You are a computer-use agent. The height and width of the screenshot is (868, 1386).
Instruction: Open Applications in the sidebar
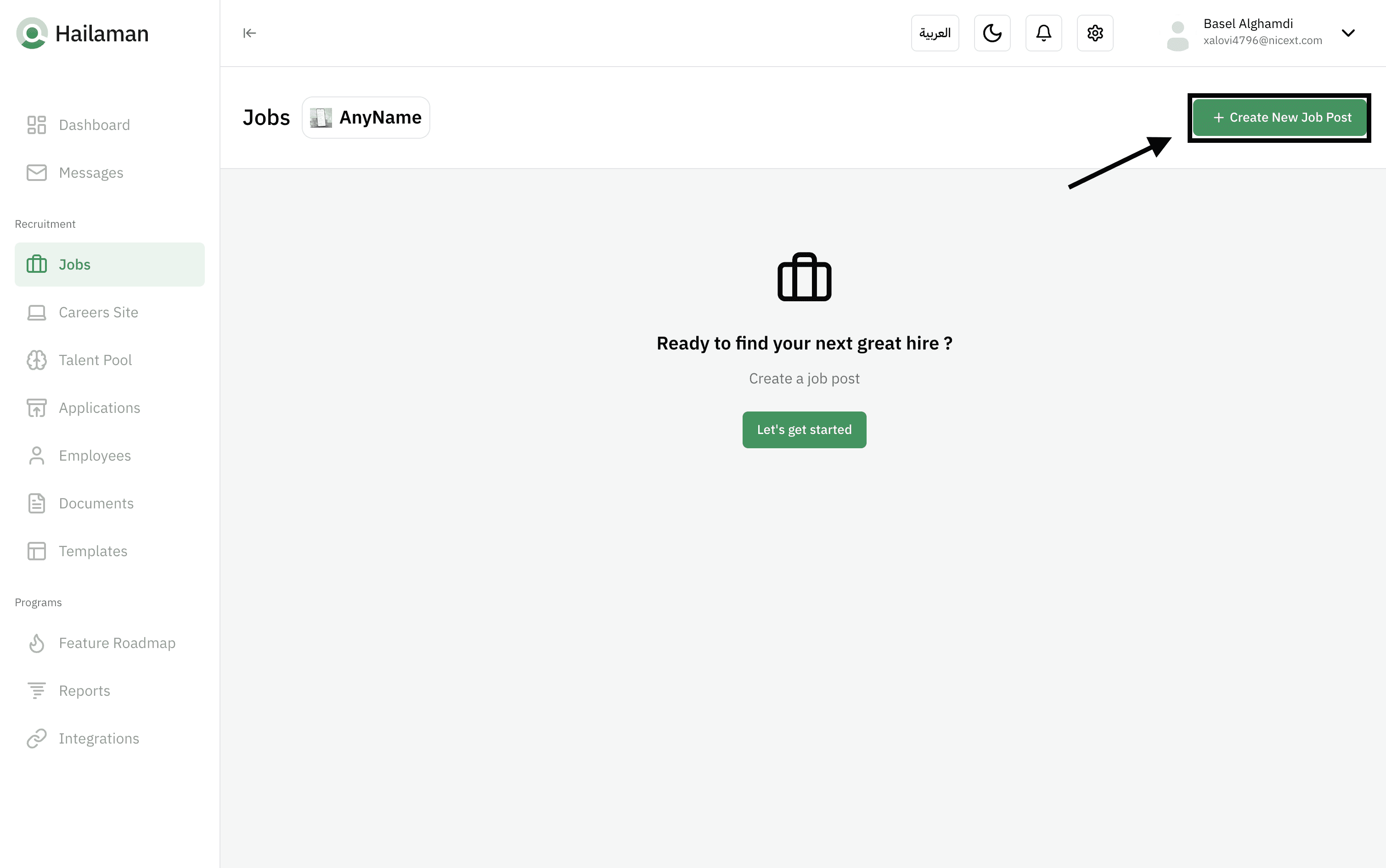[99, 408]
